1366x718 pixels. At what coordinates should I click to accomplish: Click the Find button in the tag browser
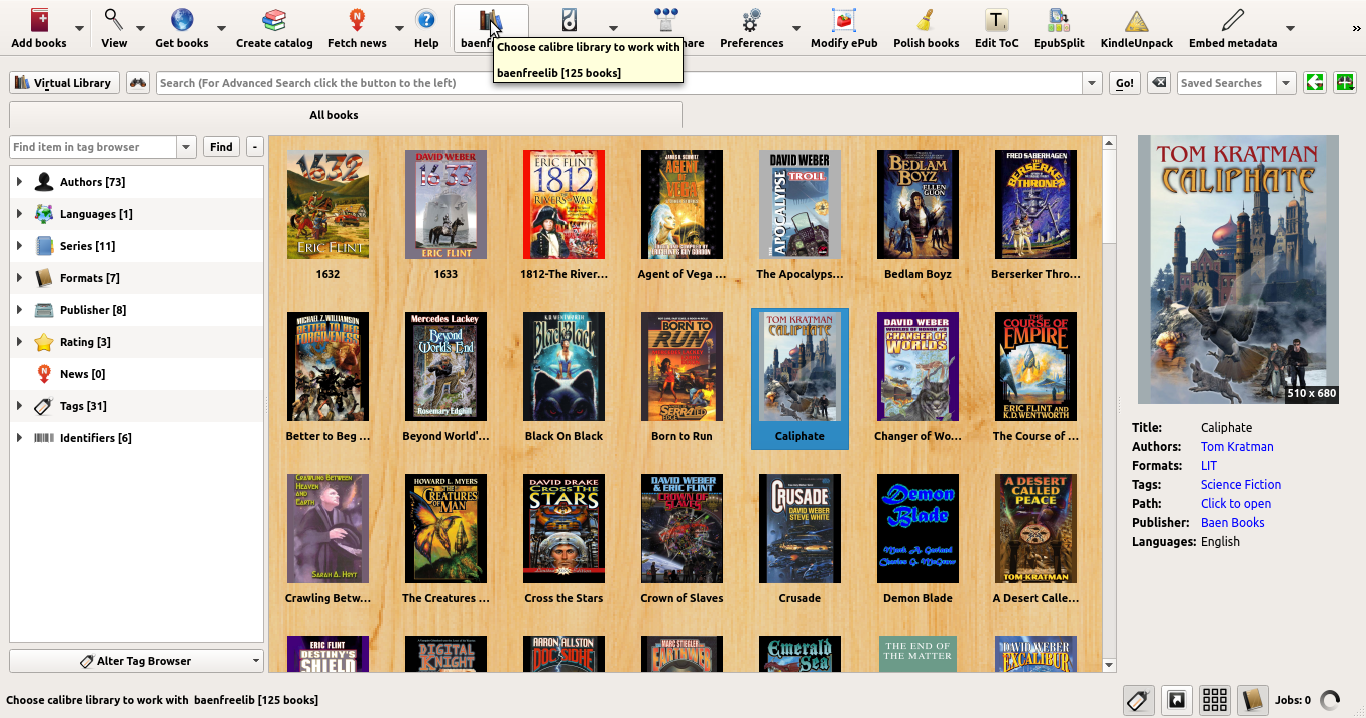[221, 147]
